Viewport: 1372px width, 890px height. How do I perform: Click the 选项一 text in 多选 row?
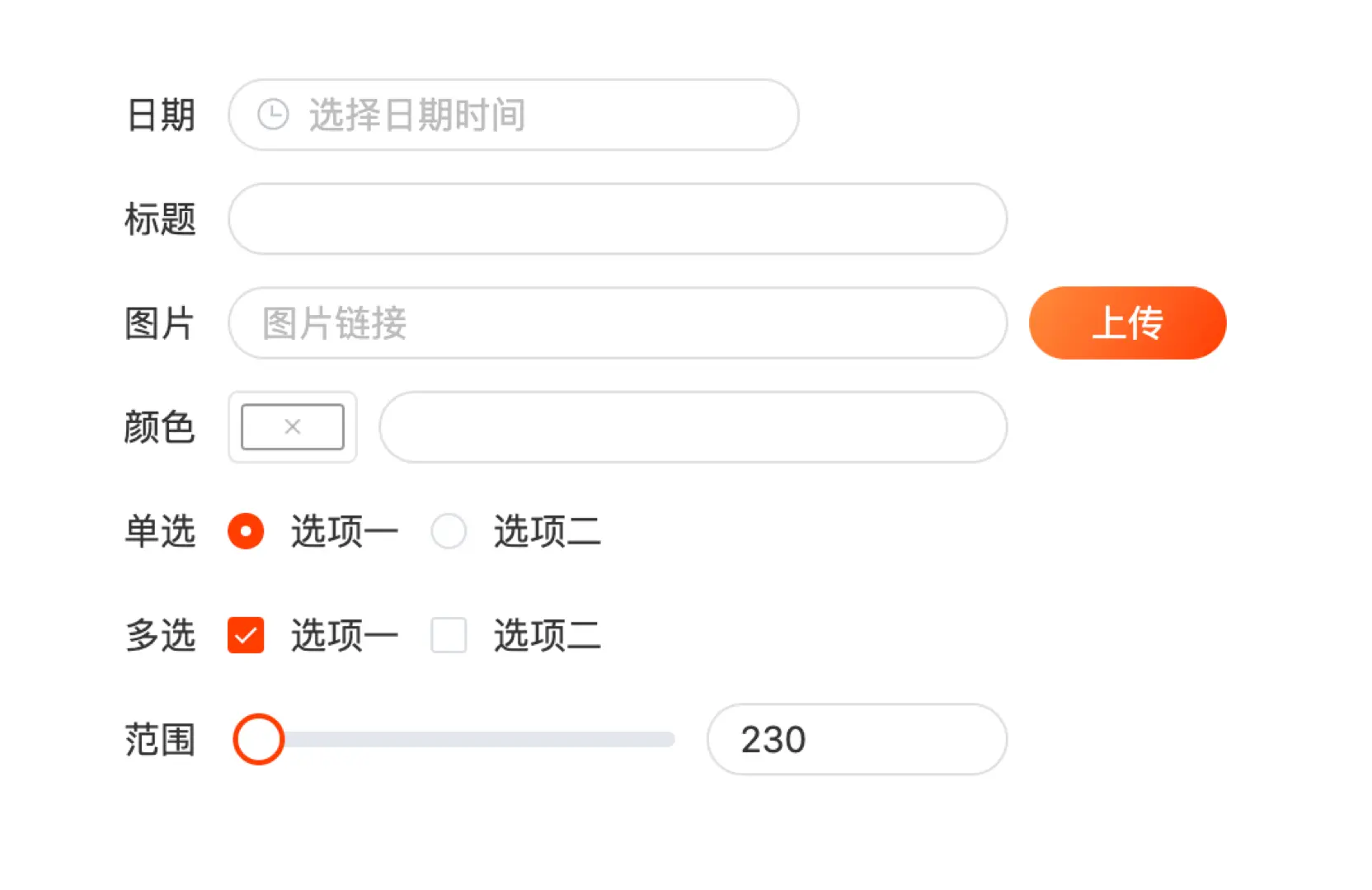click(x=344, y=635)
